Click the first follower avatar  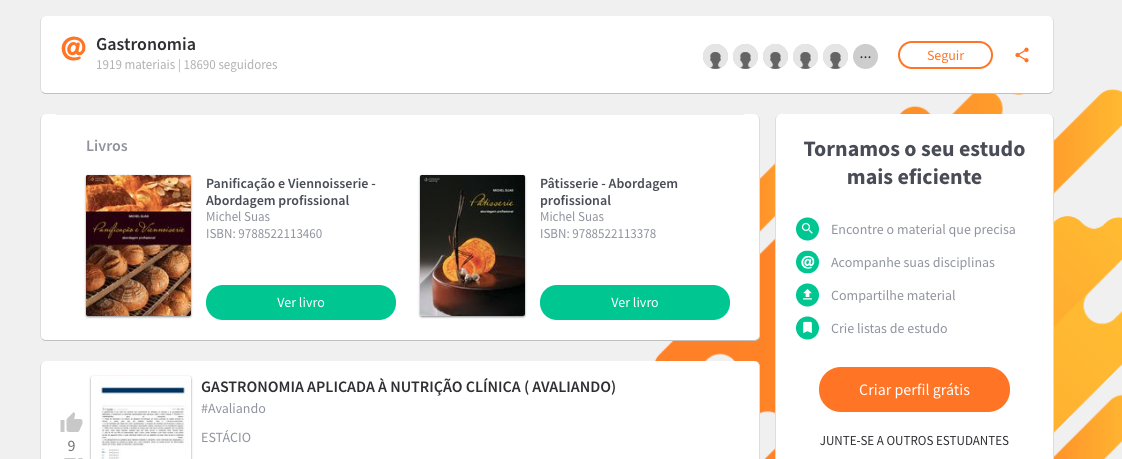pyautogui.click(x=715, y=57)
